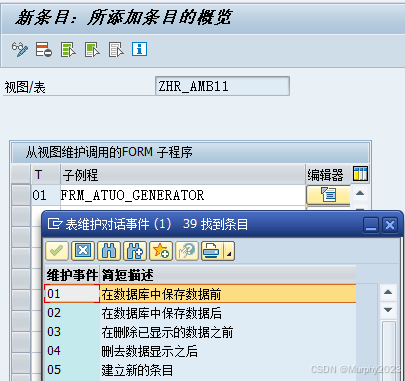
Task: Click scroll up arrow of FORM routines table
Action: pyautogui.click(x=360, y=193)
